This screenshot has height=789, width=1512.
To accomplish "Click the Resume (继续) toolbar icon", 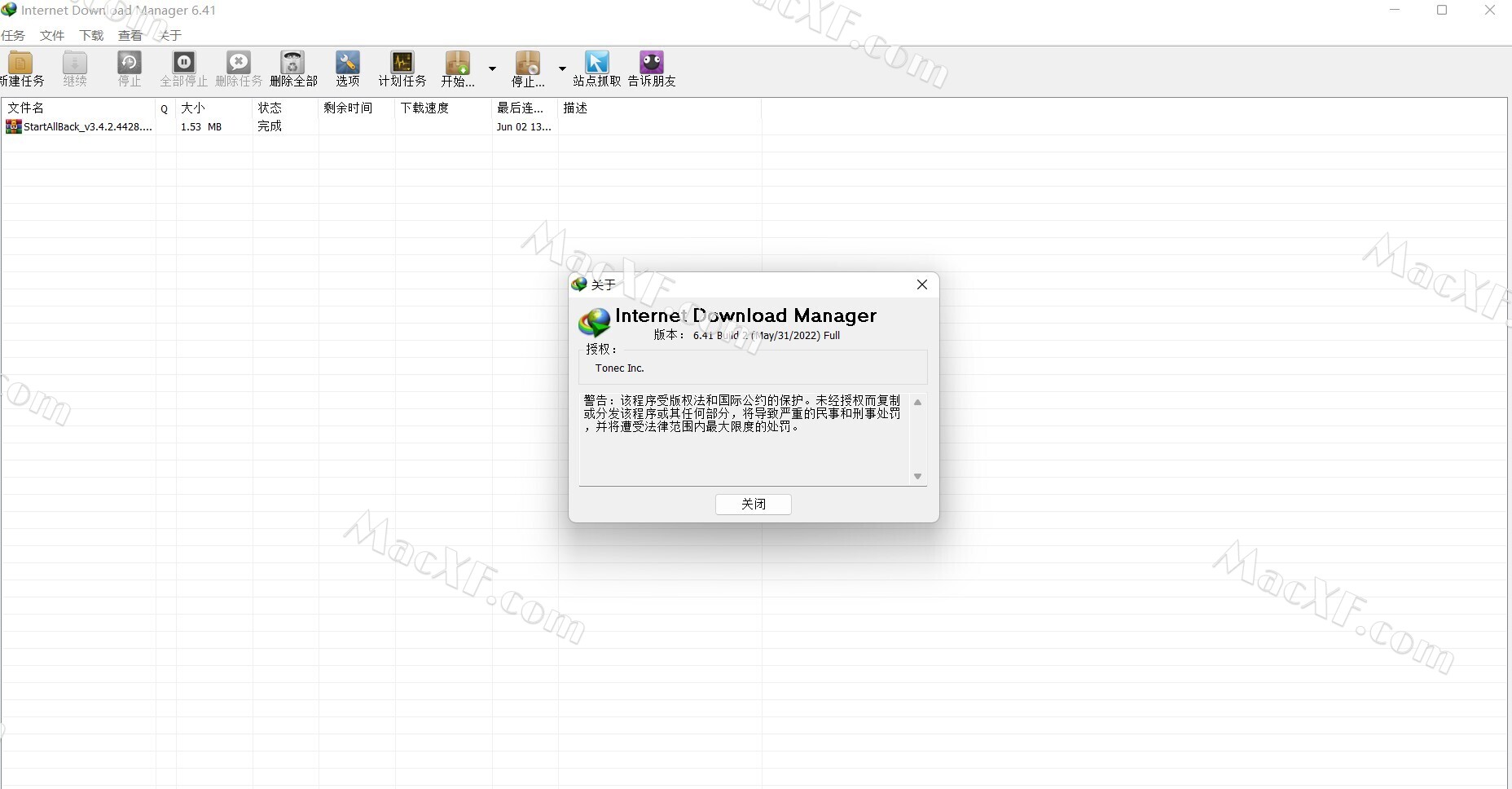I will (75, 63).
